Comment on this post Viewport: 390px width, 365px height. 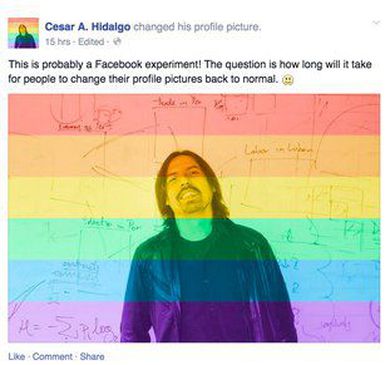52,356
